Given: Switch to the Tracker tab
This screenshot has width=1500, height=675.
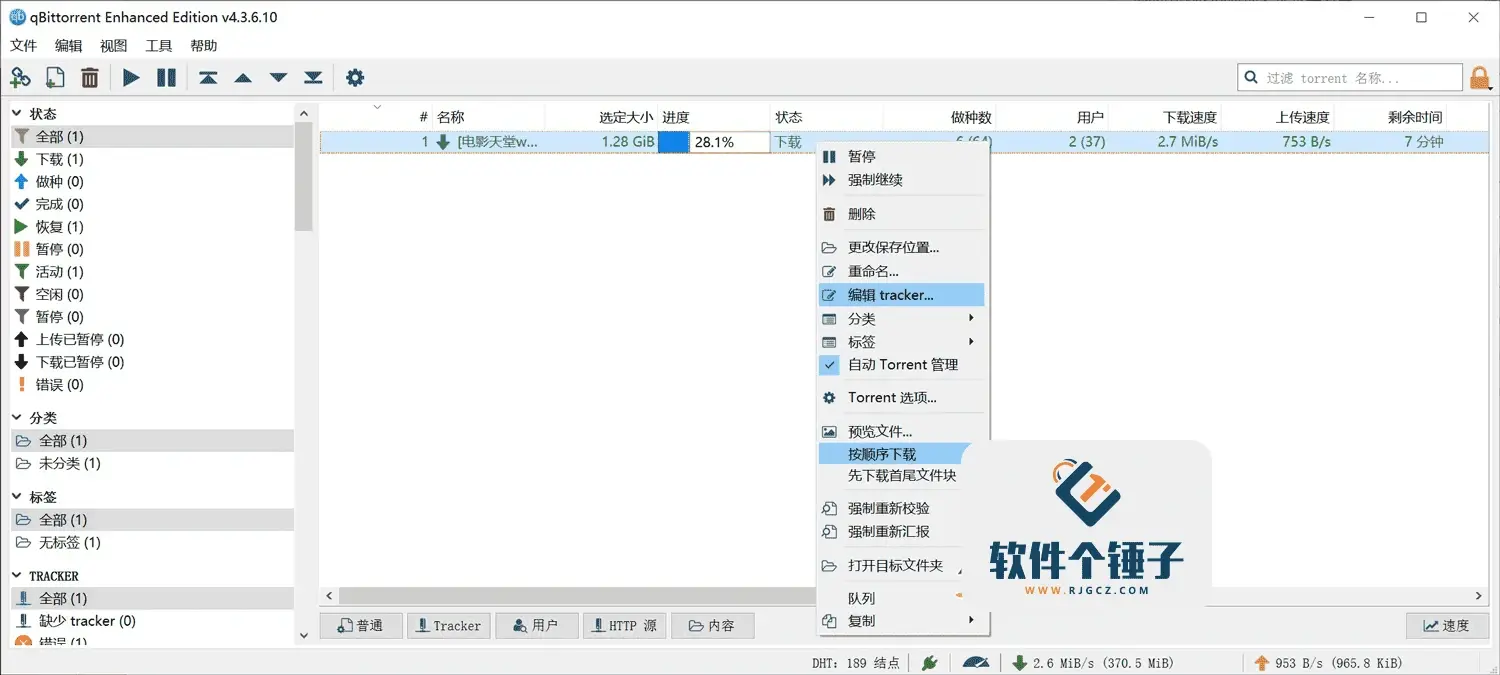Looking at the screenshot, I should [x=449, y=626].
